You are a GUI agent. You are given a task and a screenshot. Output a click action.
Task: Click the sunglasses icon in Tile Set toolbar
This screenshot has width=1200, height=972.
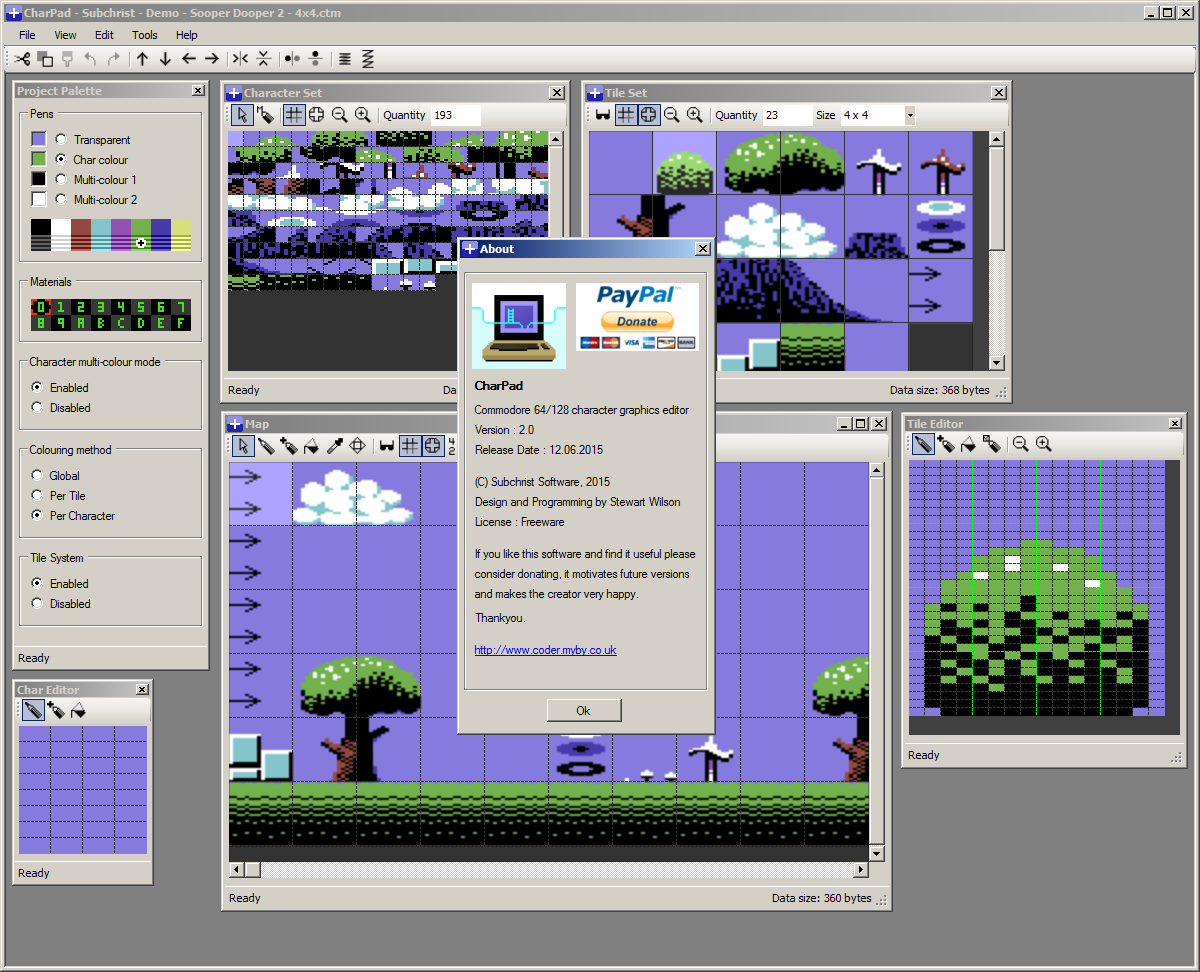click(x=602, y=115)
